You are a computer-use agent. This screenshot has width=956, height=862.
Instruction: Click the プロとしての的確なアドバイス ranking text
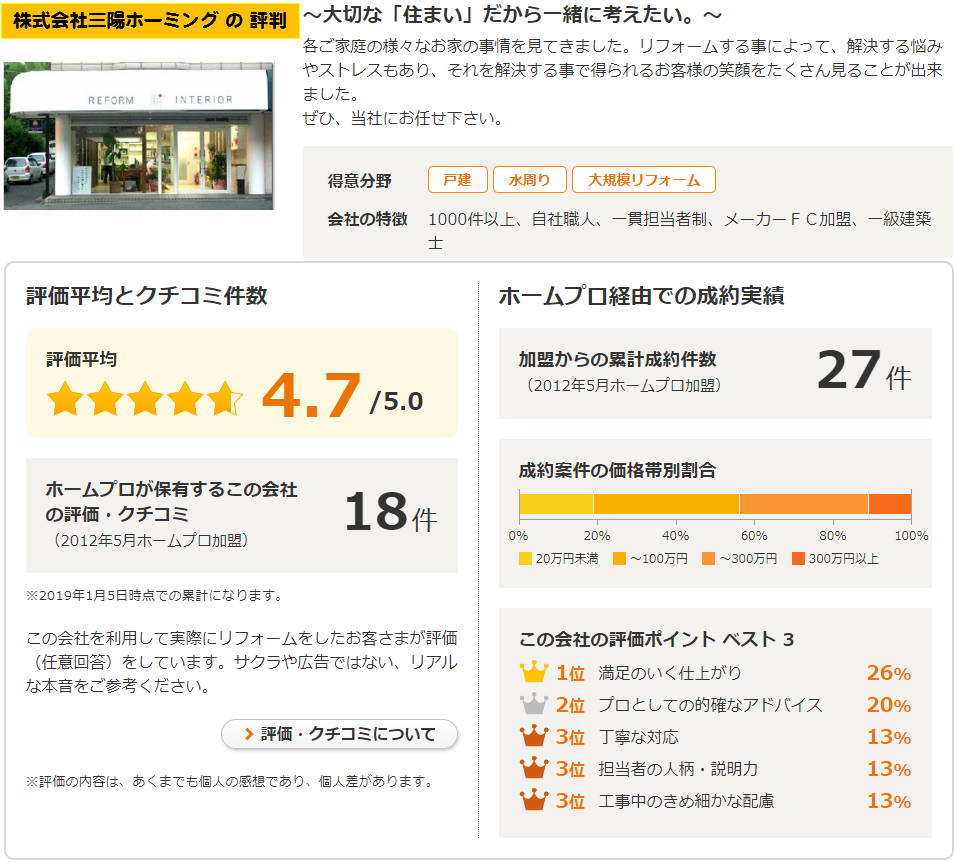coord(710,705)
